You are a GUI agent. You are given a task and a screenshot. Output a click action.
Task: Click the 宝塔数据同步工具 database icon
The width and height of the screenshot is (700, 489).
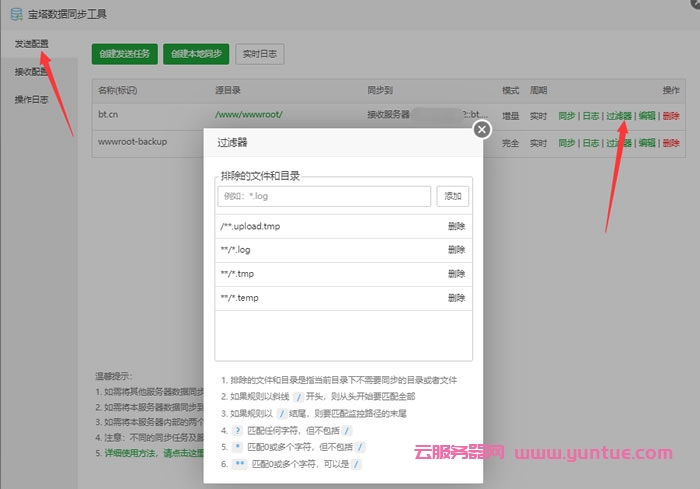[16, 14]
